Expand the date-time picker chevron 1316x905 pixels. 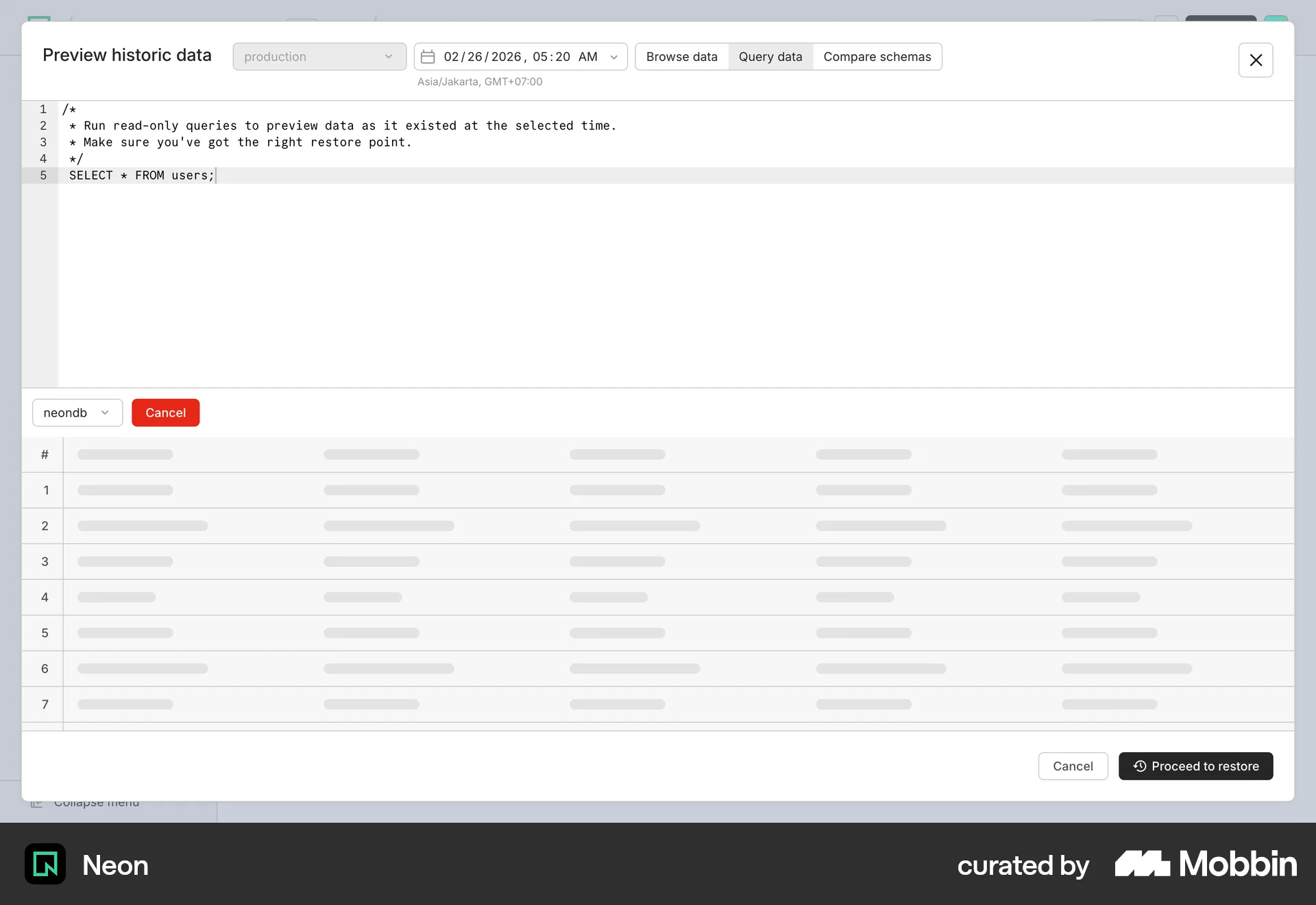coord(614,57)
